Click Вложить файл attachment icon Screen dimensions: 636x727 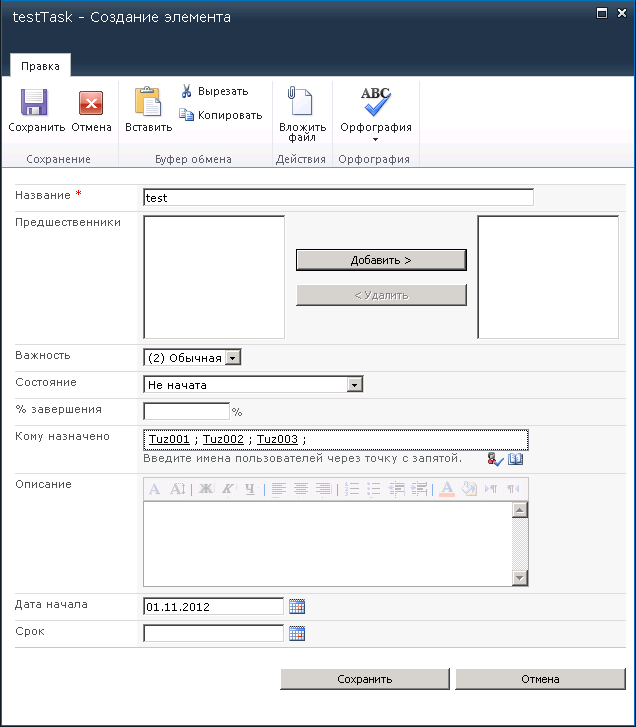[x=302, y=104]
